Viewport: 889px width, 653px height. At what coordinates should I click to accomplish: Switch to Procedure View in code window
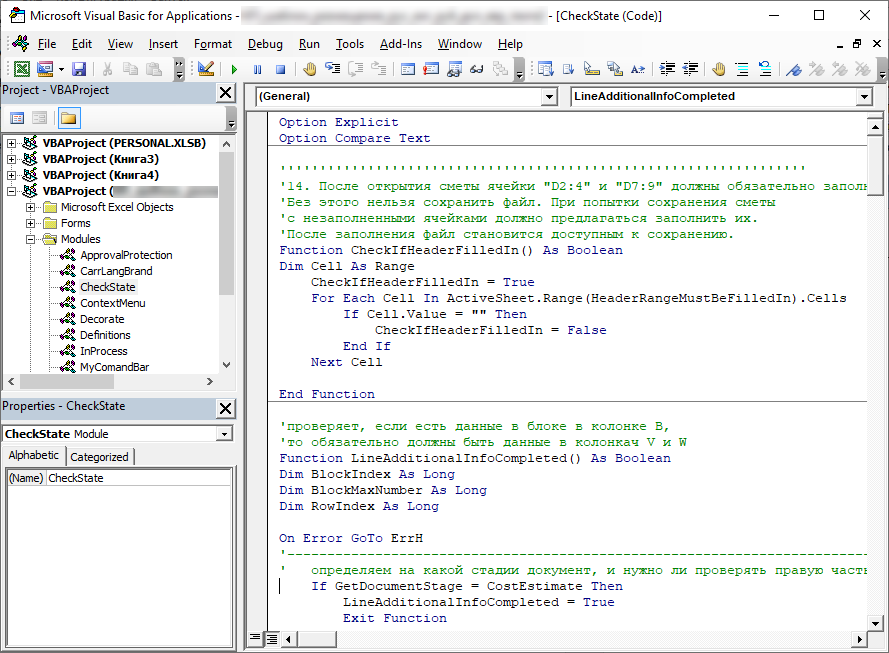[x=255, y=638]
